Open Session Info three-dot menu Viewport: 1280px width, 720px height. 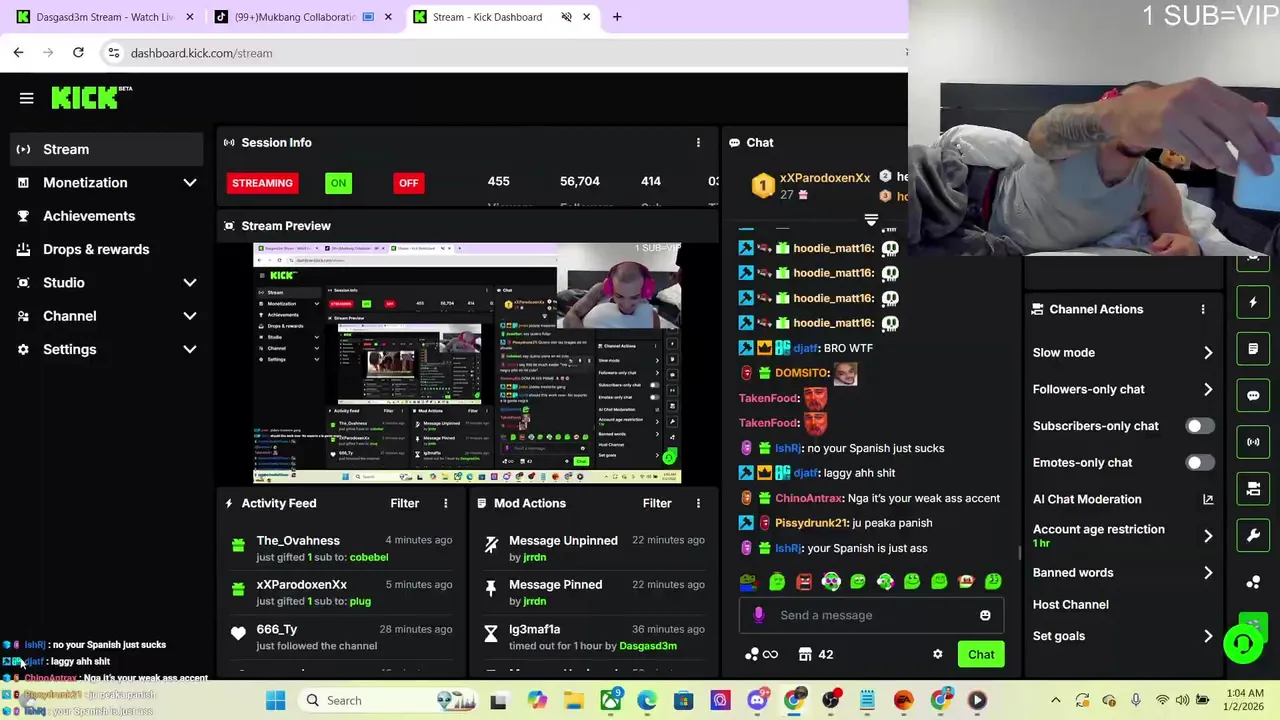pyautogui.click(x=698, y=143)
